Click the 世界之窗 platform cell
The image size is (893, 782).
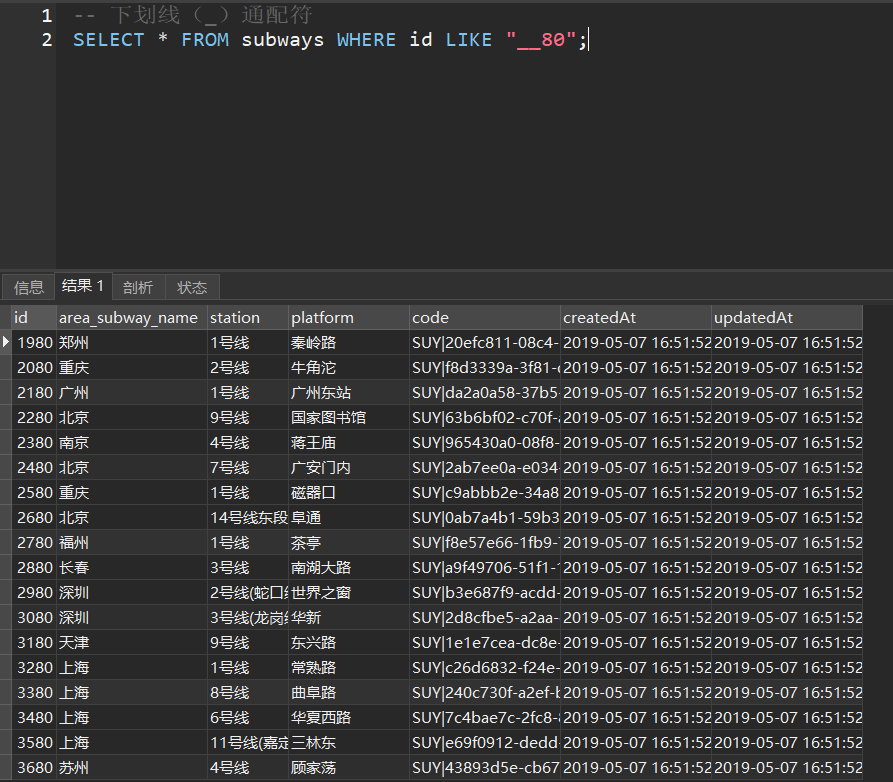(349, 593)
